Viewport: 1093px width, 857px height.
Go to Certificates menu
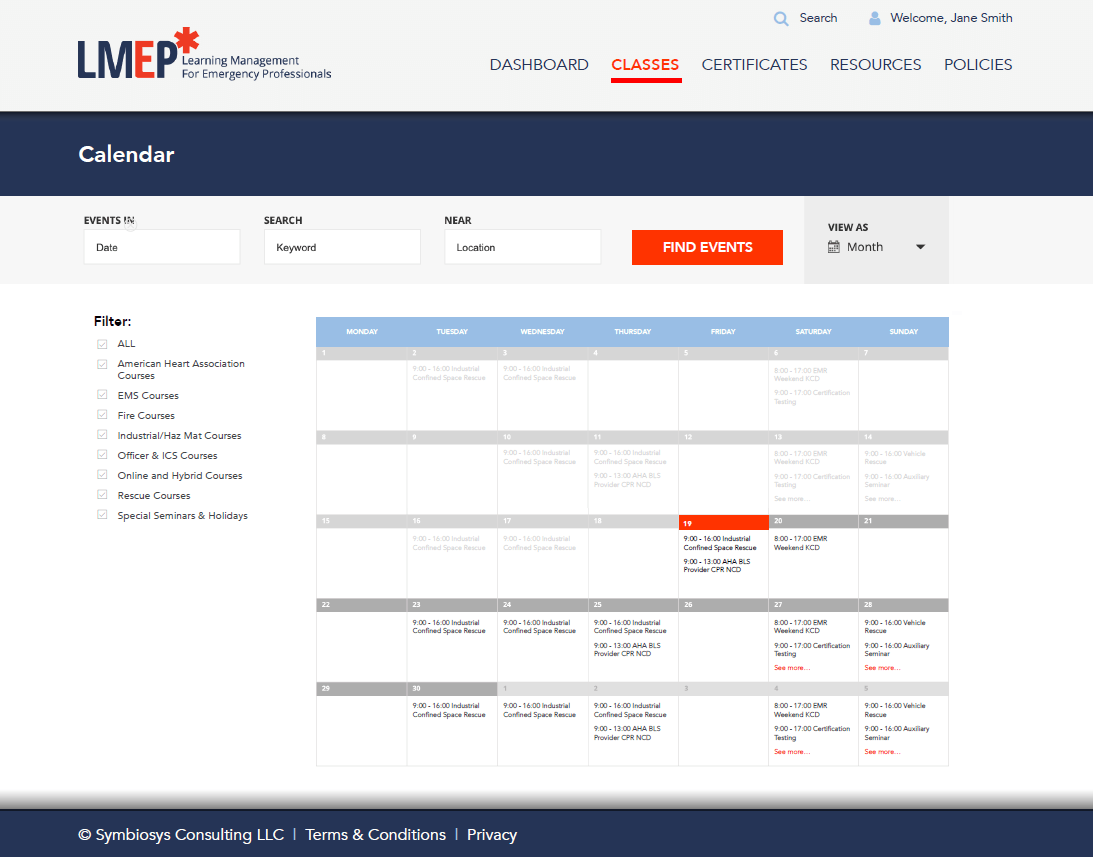point(754,65)
